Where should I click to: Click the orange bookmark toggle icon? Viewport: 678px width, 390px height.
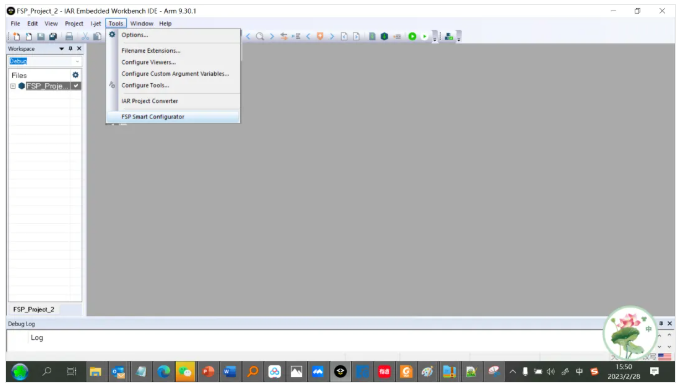click(x=320, y=37)
